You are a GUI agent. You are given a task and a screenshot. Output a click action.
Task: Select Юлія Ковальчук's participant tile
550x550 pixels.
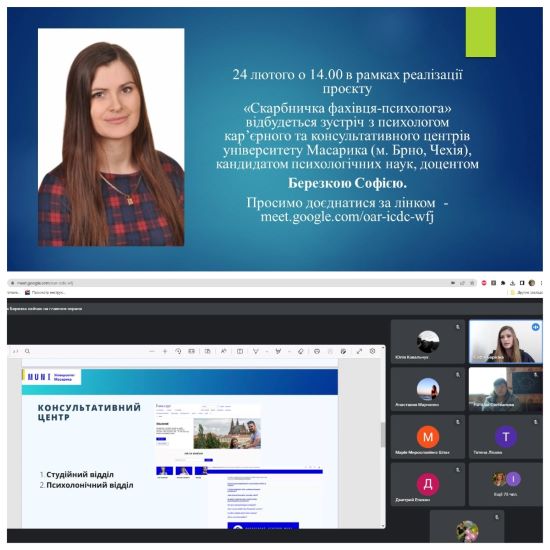coord(428,342)
